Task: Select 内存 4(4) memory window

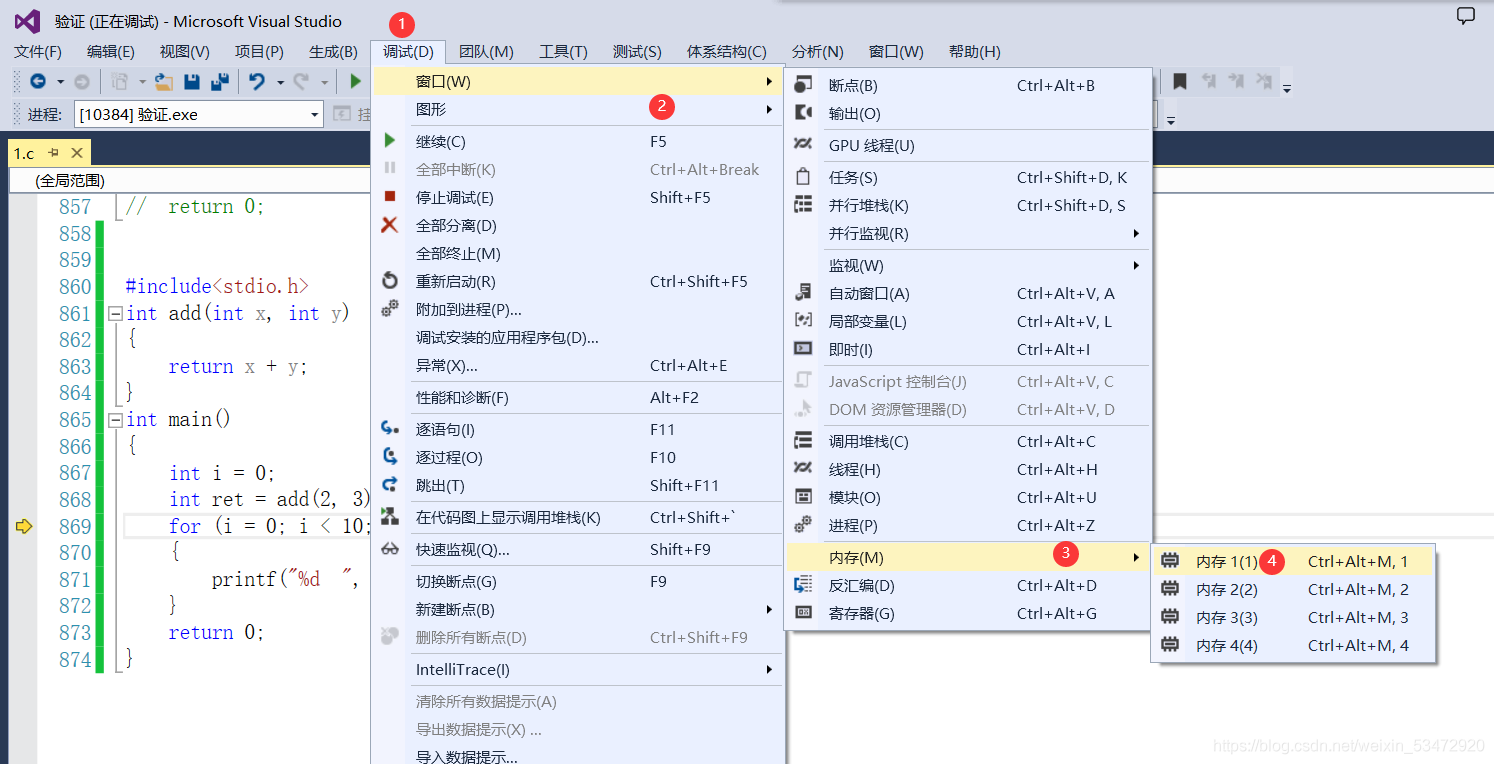Action: click(1293, 645)
